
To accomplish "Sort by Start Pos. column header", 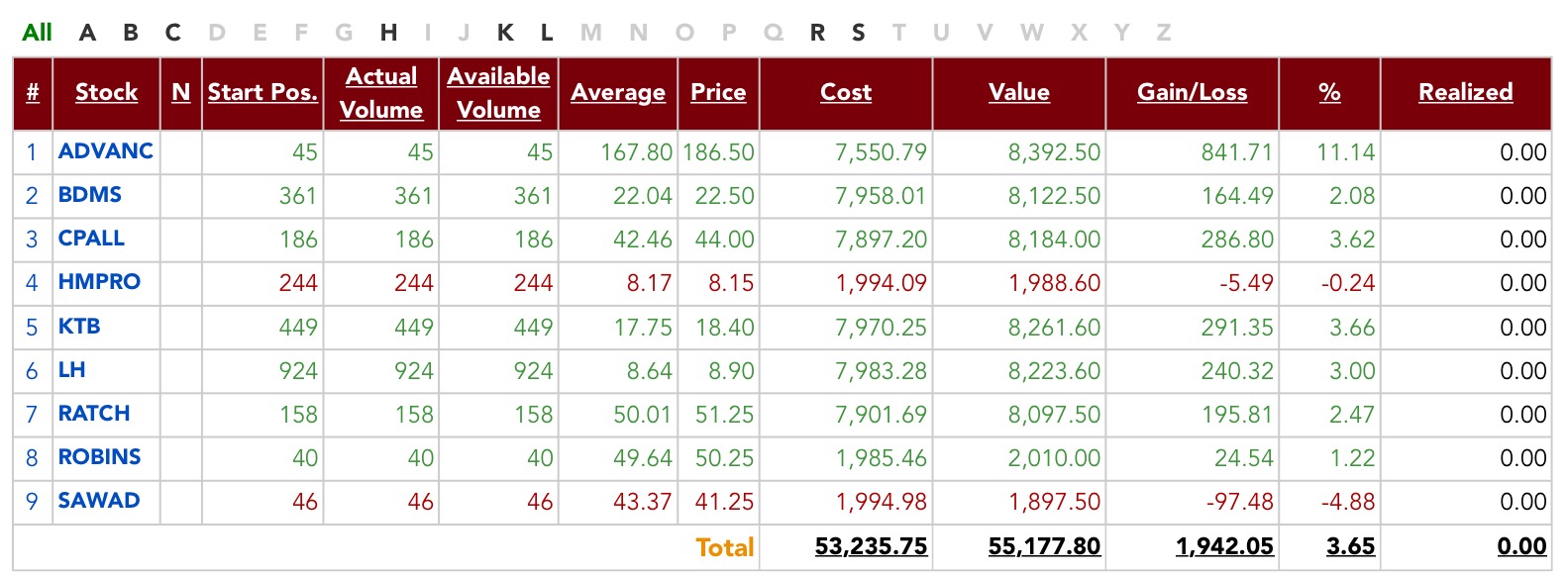I will (262, 92).
